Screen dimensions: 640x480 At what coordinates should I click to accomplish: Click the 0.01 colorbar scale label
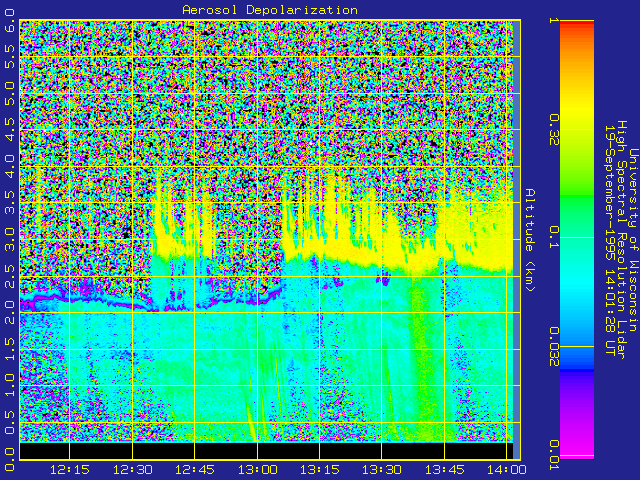pos(553,455)
